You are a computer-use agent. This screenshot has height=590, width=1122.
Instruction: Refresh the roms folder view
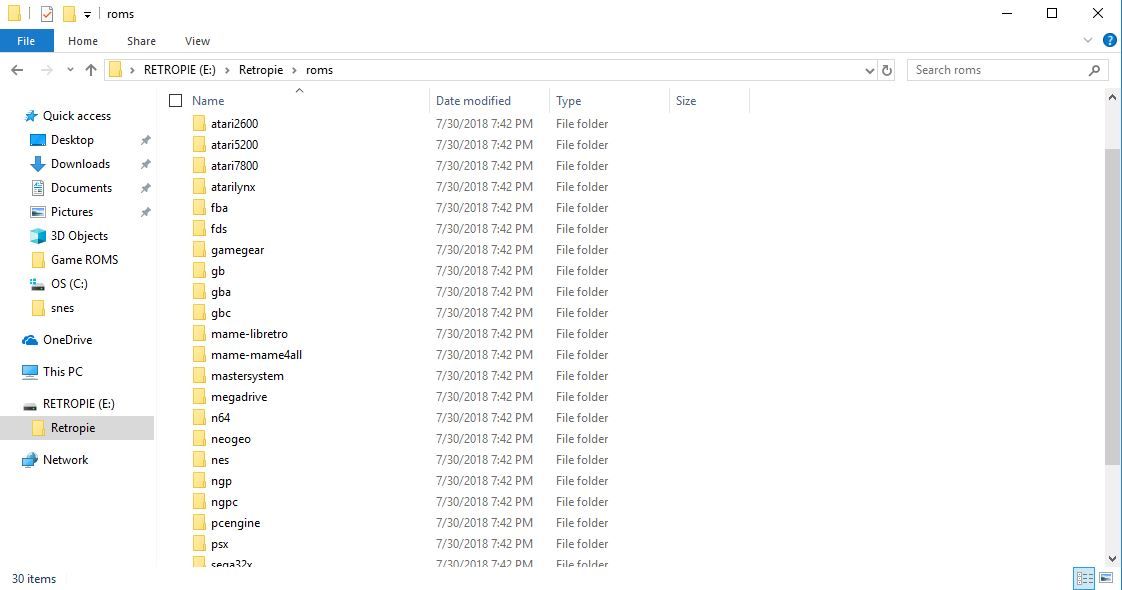(887, 70)
